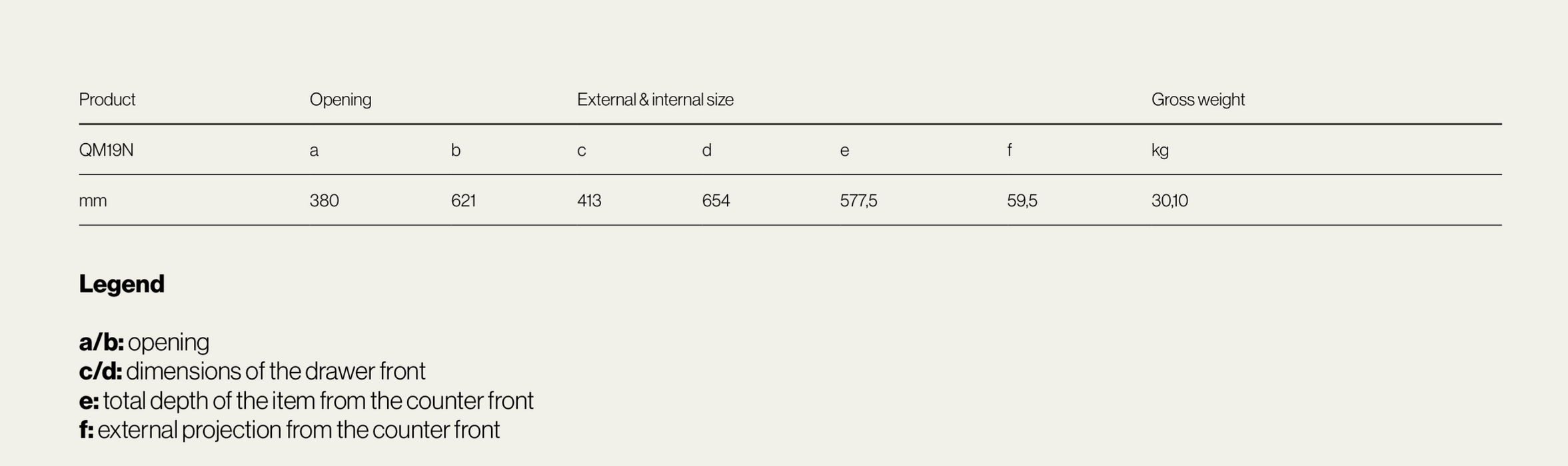Click the kg unit cell
Image resolution: width=1568 pixels, height=466 pixels.
(x=1160, y=150)
